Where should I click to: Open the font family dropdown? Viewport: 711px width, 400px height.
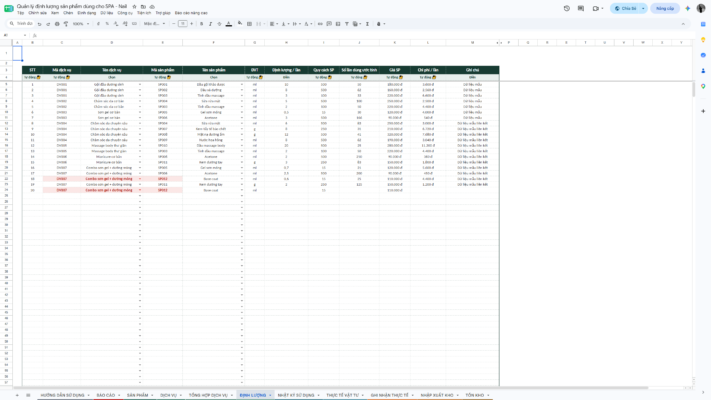coord(154,24)
